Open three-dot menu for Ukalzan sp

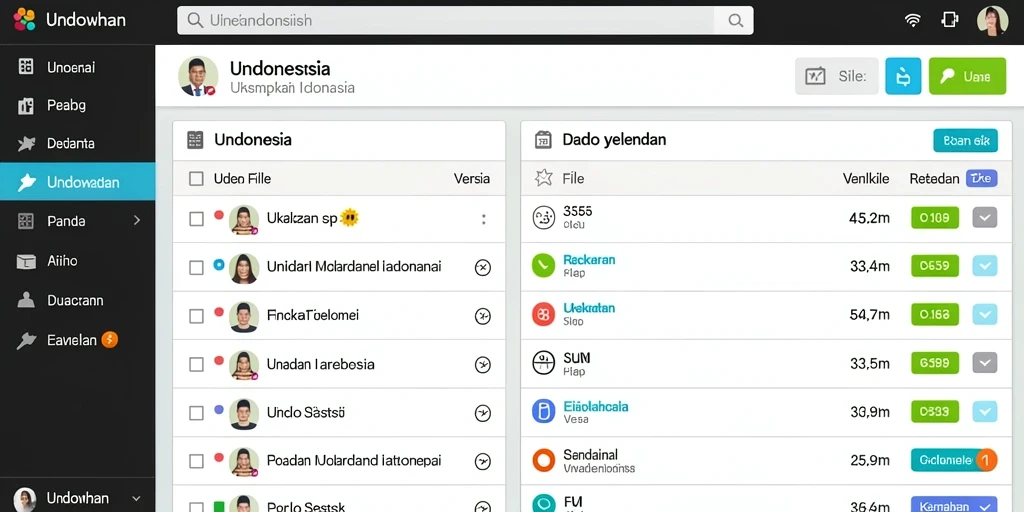(x=483, y=219)
